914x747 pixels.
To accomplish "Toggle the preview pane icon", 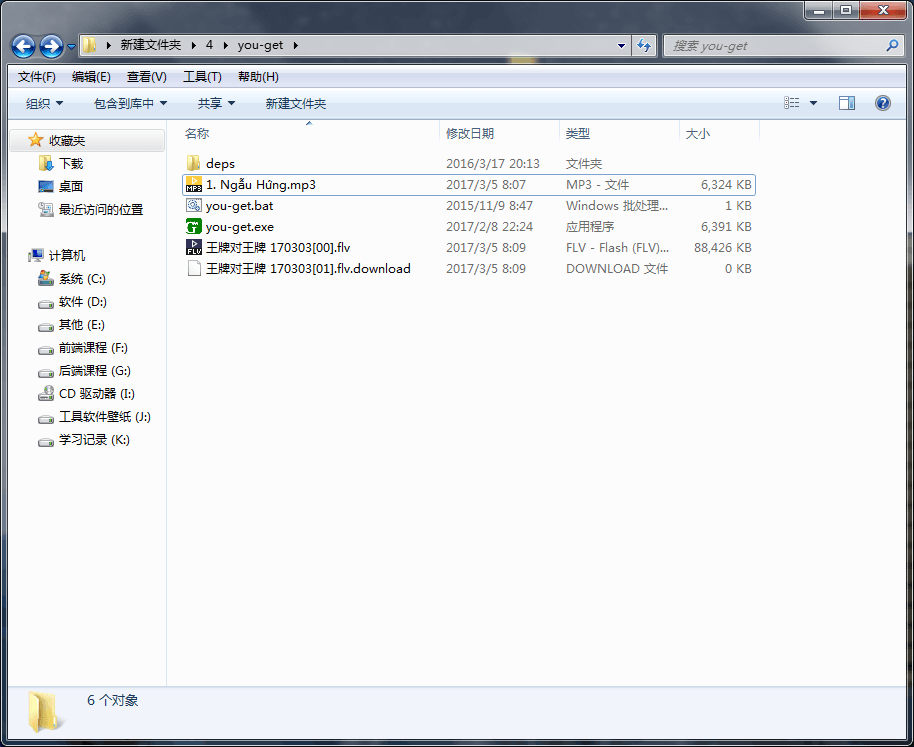I will coord(847,103).
